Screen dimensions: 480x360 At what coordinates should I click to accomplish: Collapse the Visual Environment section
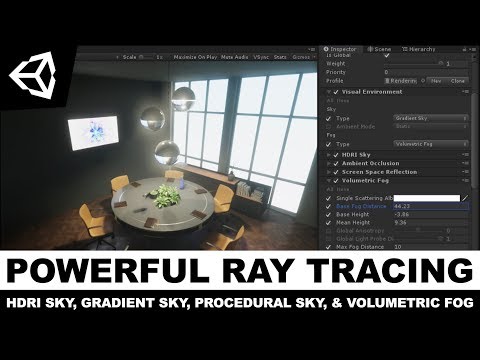pyautogui.click(x=329, y=92)
